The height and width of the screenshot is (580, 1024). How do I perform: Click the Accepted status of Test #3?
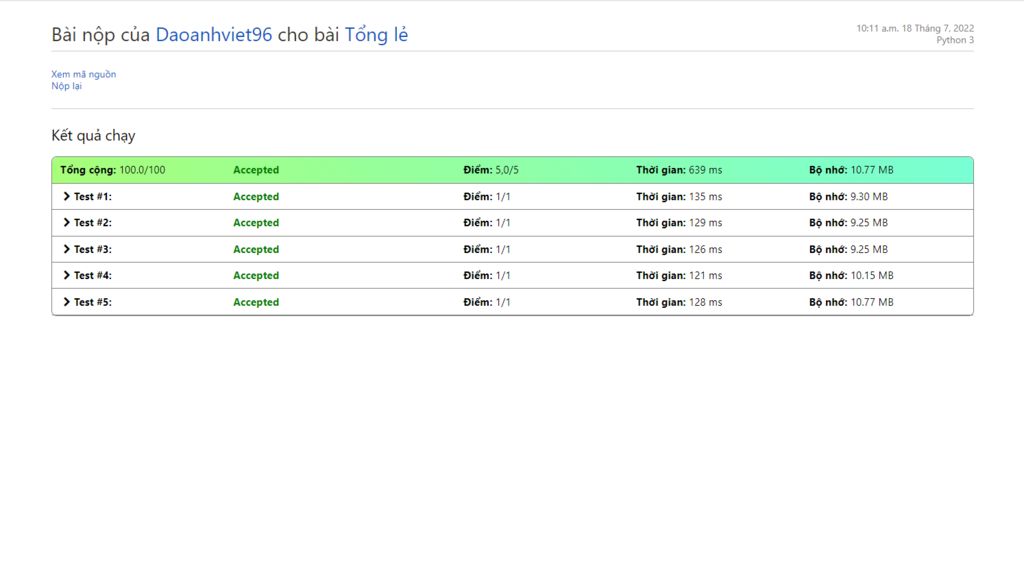(256, 249)
